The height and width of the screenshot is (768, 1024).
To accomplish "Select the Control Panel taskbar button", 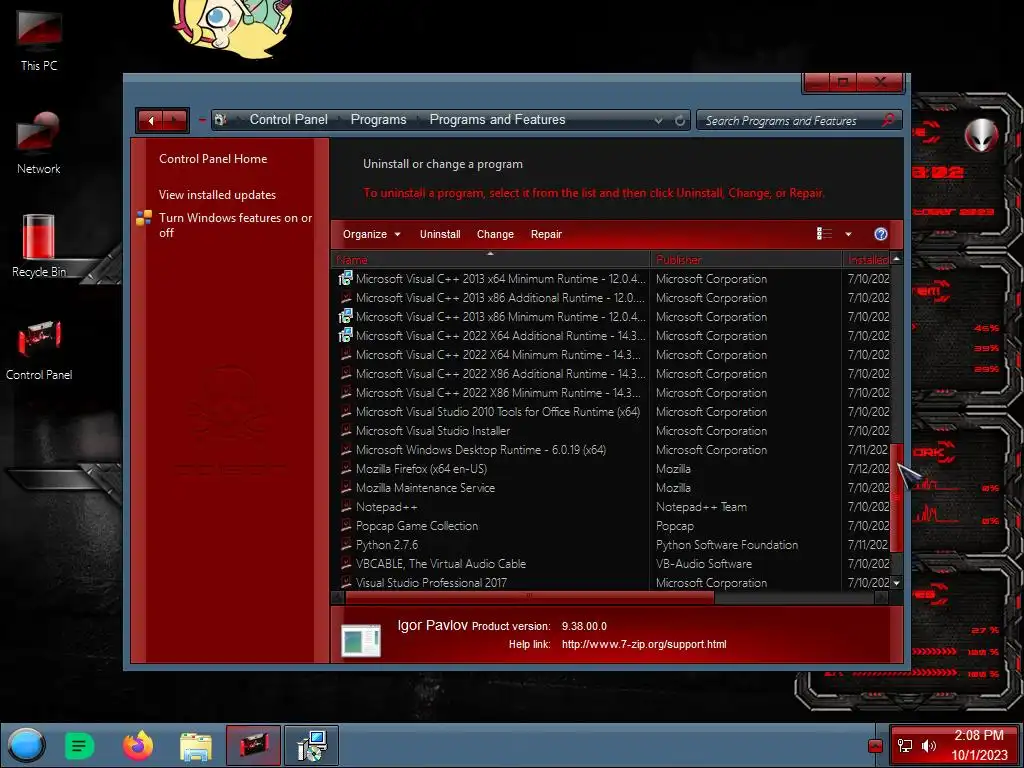I will [253, 745].
